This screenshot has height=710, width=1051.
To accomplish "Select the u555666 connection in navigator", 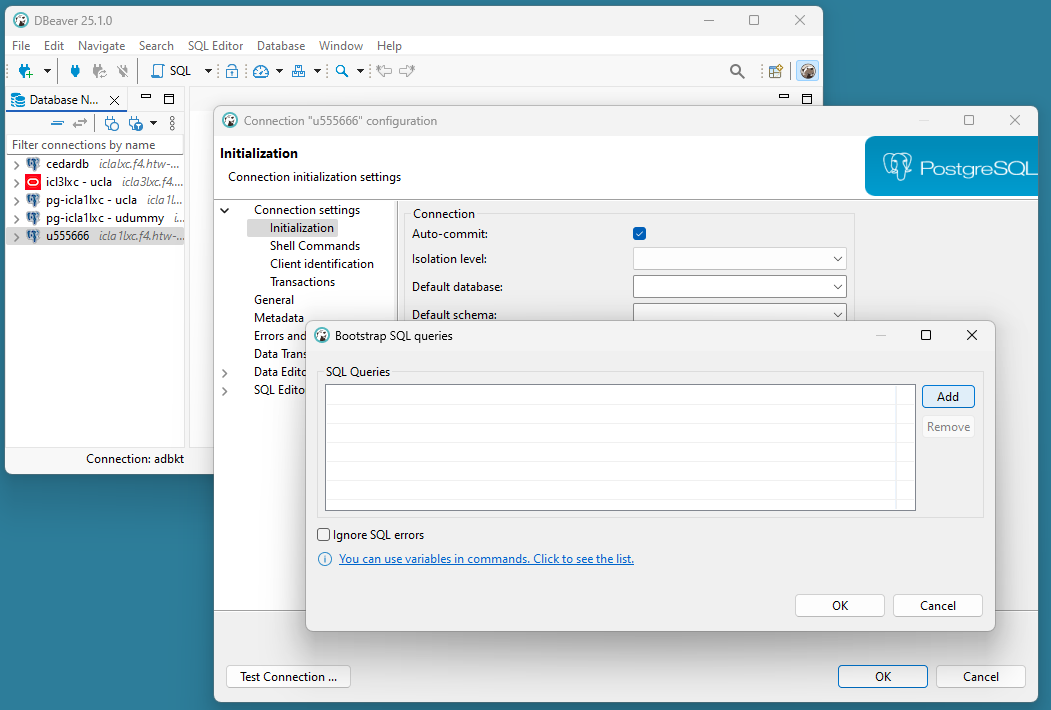I will [68, 236].
